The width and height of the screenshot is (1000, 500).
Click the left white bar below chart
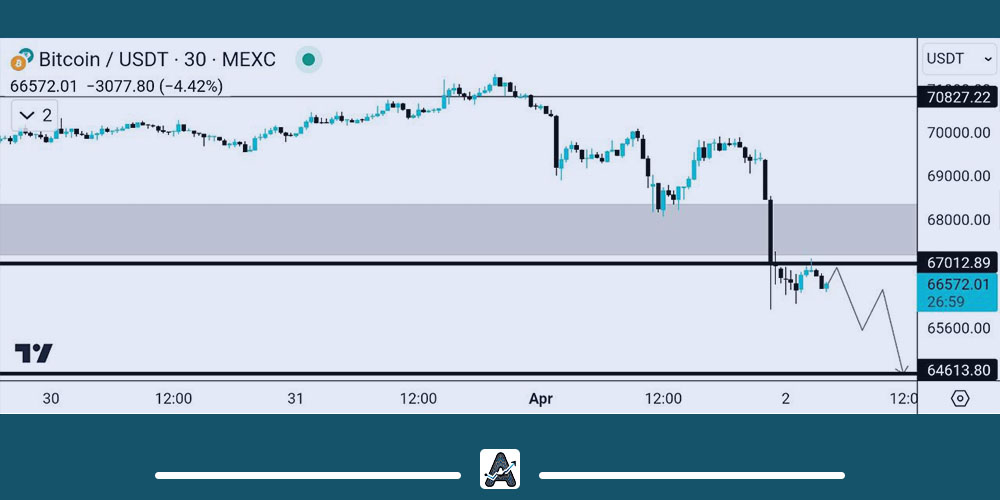tap(307, 475)
